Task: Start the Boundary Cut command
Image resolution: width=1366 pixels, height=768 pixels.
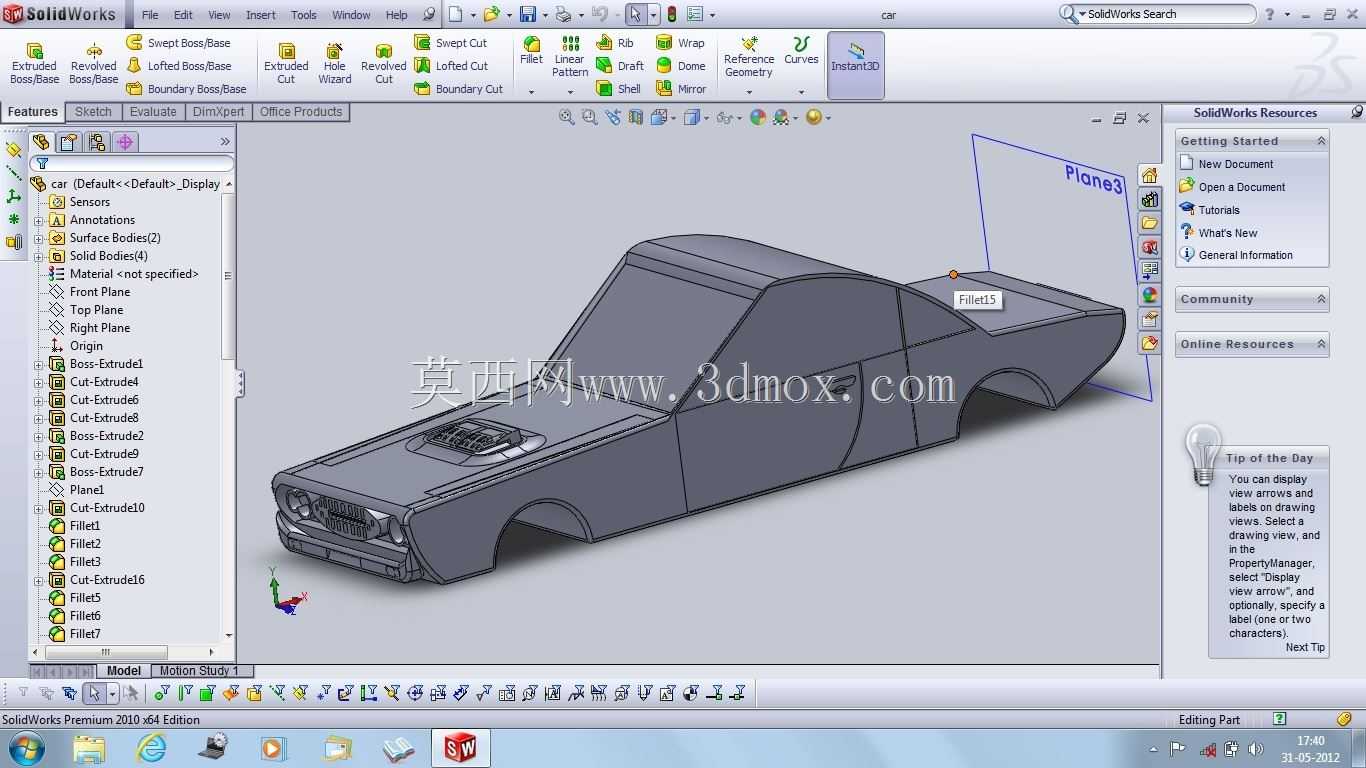Action: [459, 89]
